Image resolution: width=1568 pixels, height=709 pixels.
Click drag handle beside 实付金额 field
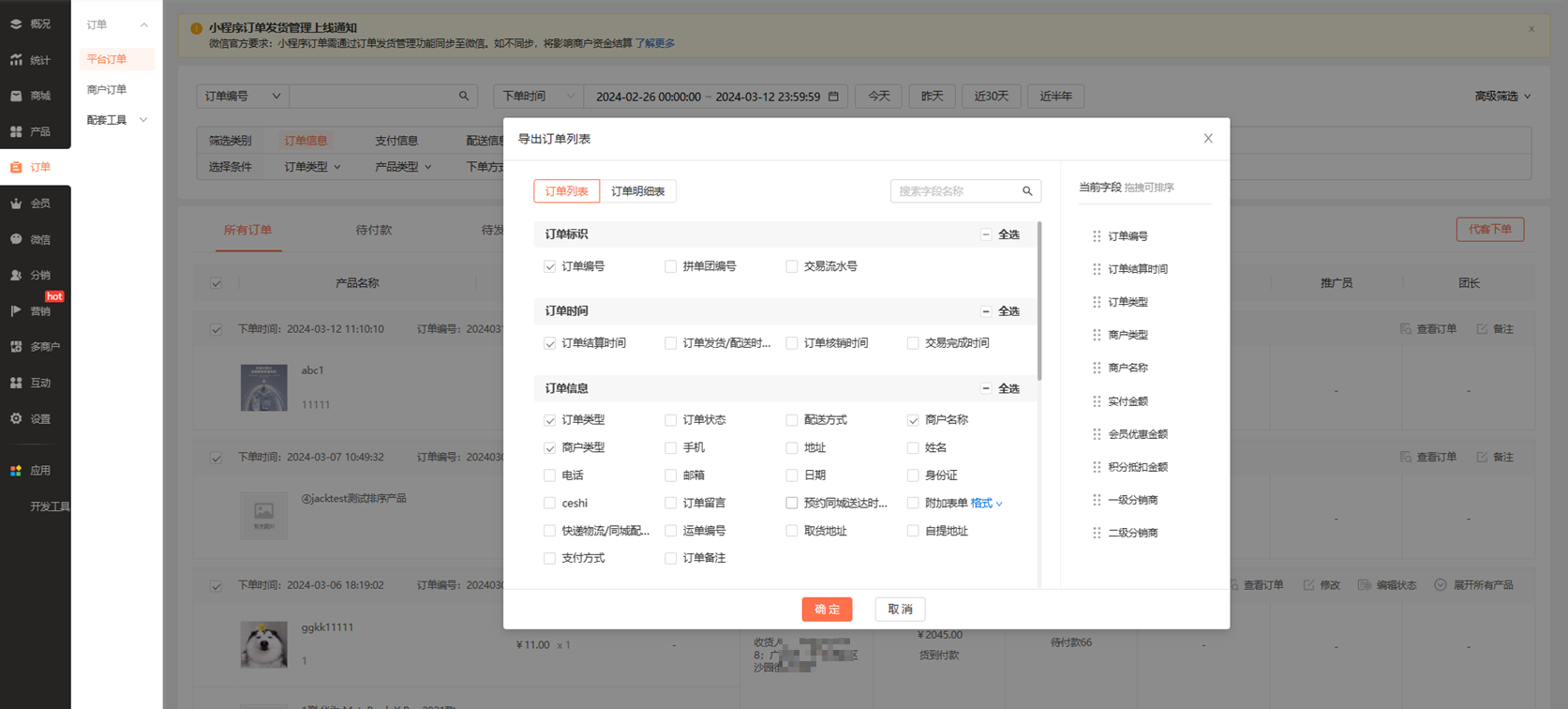coord(1097,401)
